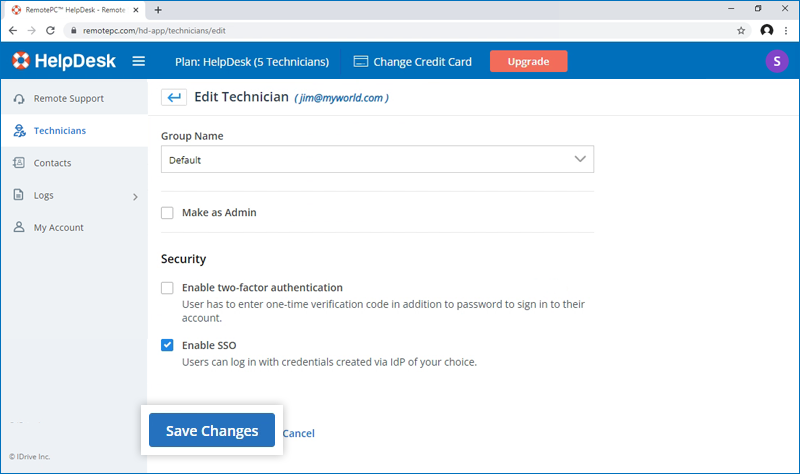The image size is (800, 474).
Task: Click the browser address bar
Action: (x=400, y=31)
